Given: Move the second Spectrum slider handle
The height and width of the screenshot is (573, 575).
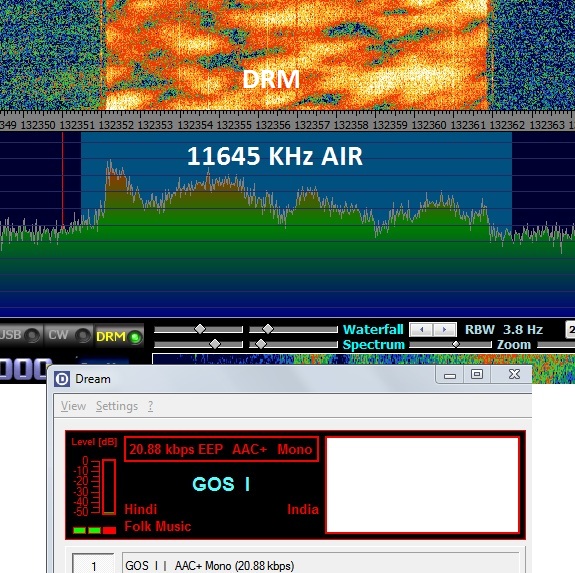Looking at the screenshot, I should 261,344.
